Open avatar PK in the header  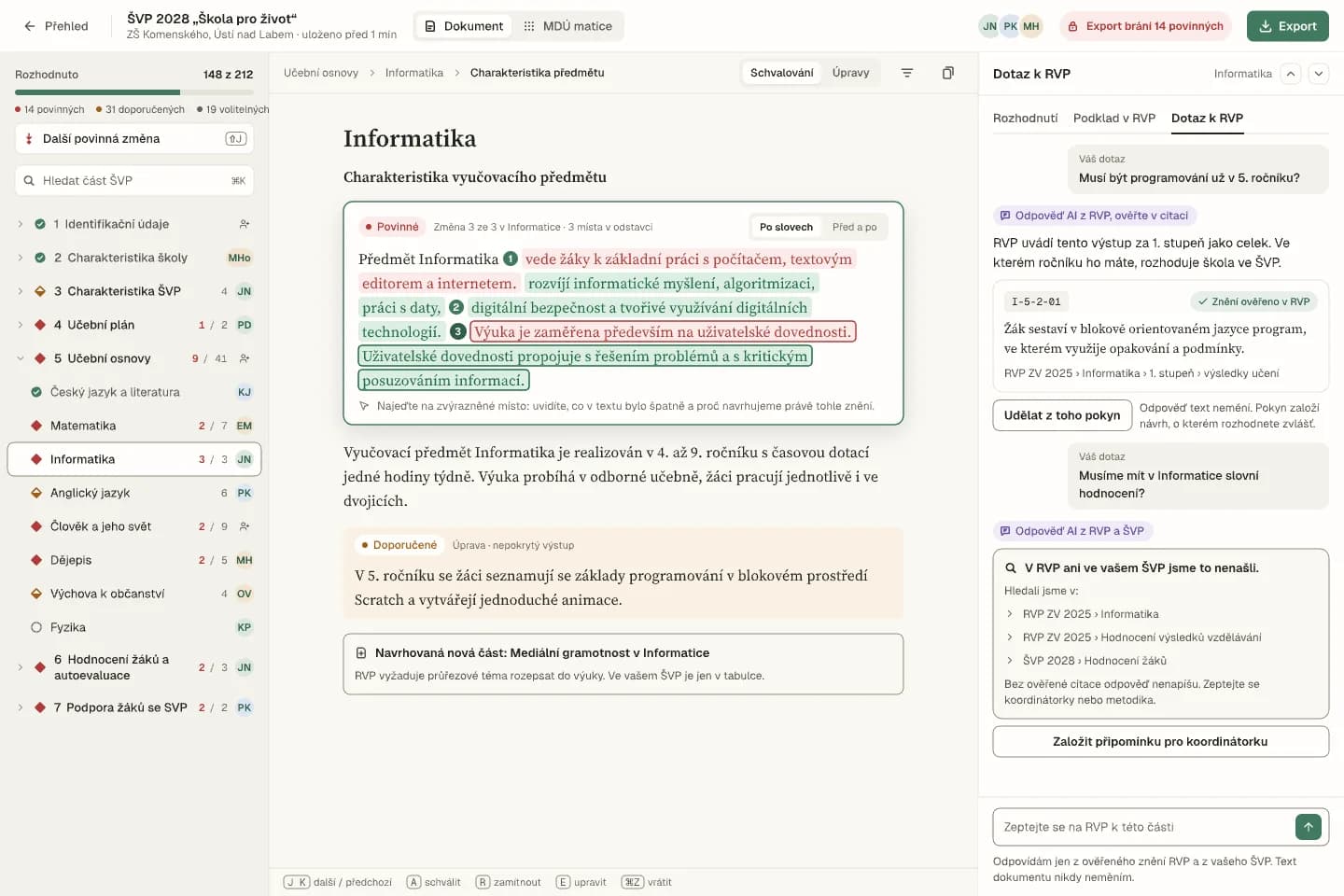point(1010,26)
